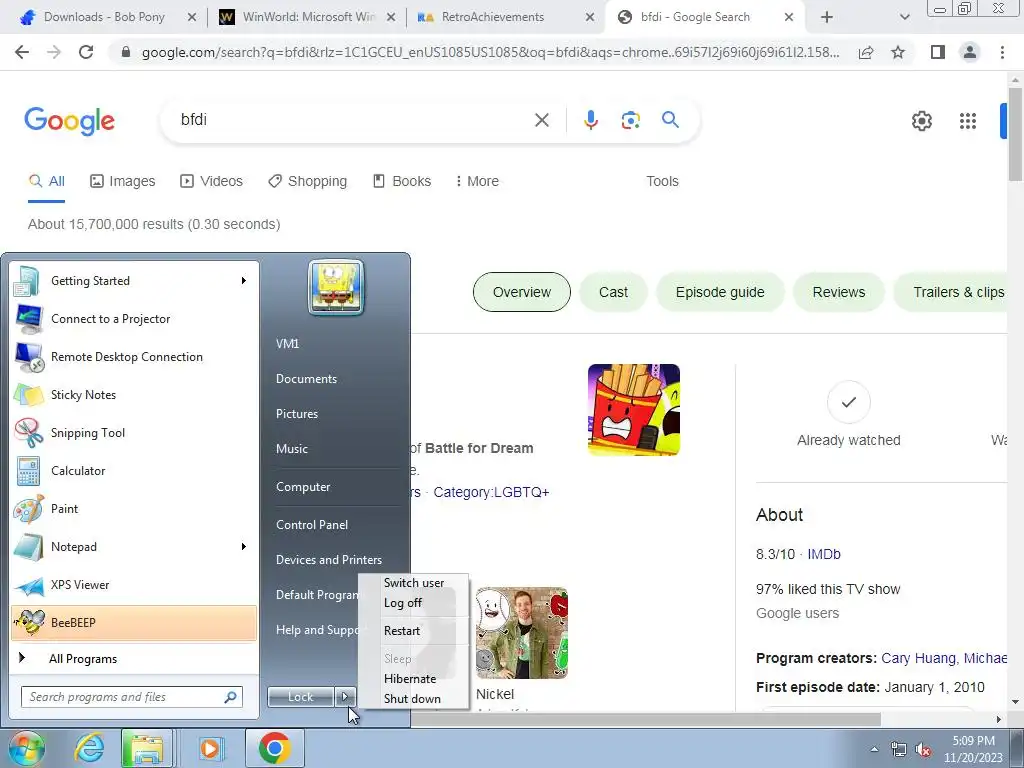Click the SpongeBob user account picture
The image size is (1024, 768).
click(336, 287)
